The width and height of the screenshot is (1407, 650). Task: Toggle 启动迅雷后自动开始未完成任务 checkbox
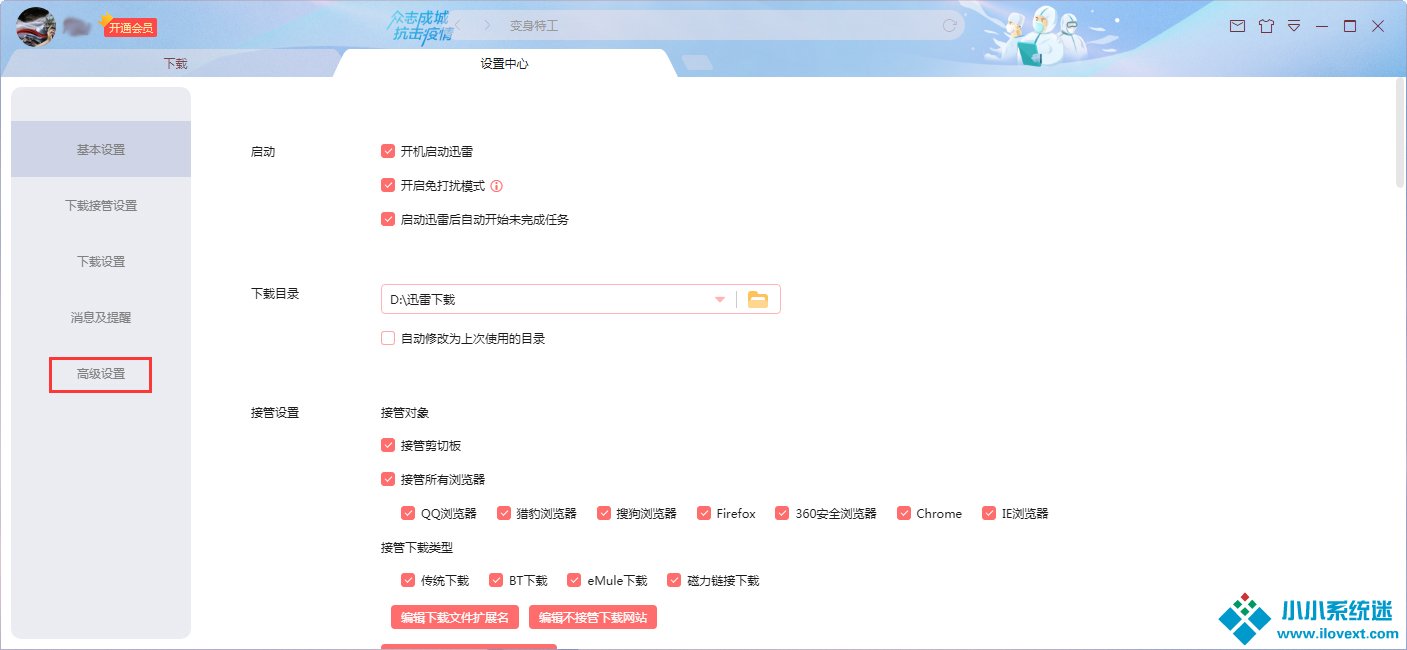[x=388, y=219]
